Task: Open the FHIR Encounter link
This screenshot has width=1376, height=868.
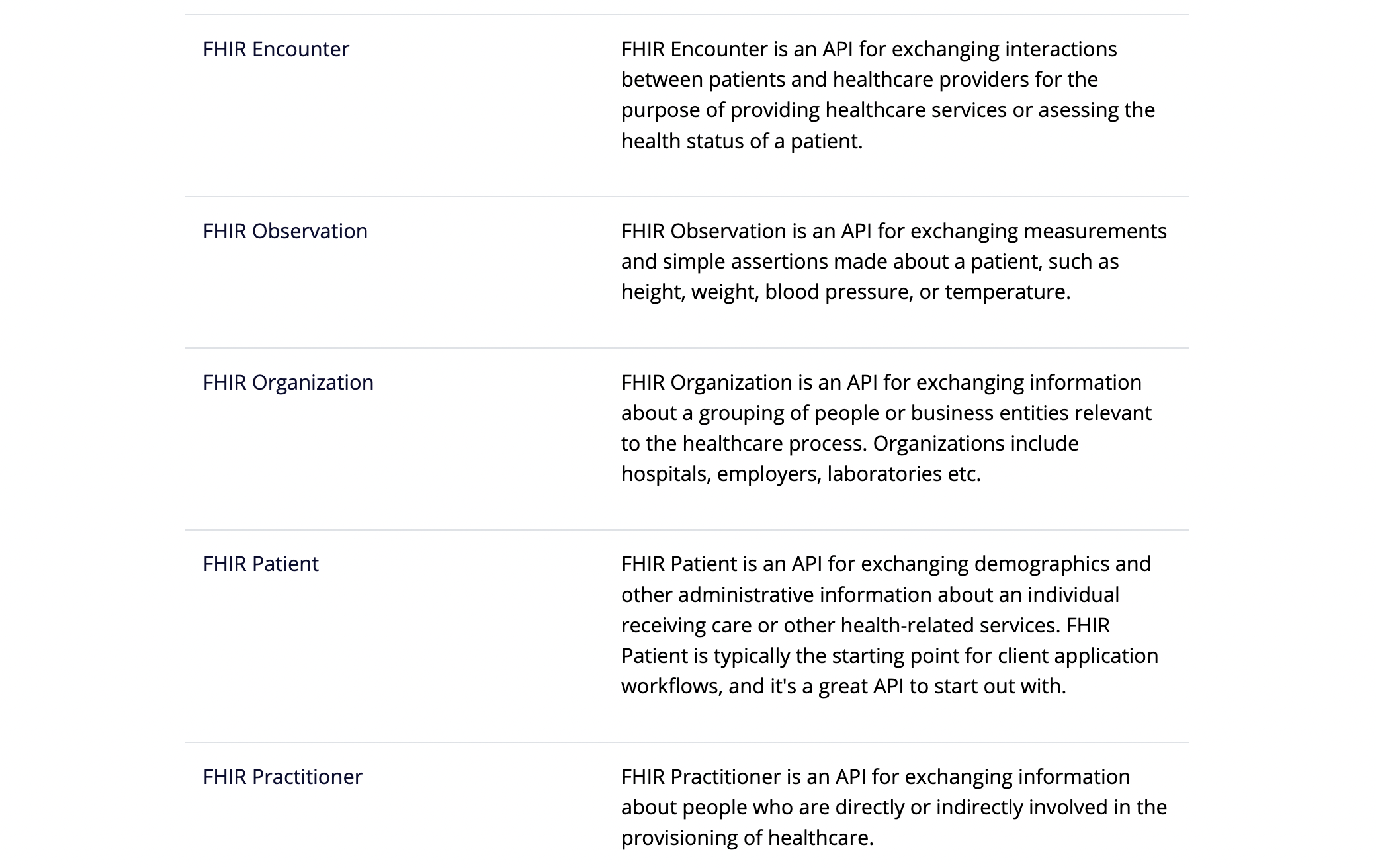Action: tap(276, 49)
